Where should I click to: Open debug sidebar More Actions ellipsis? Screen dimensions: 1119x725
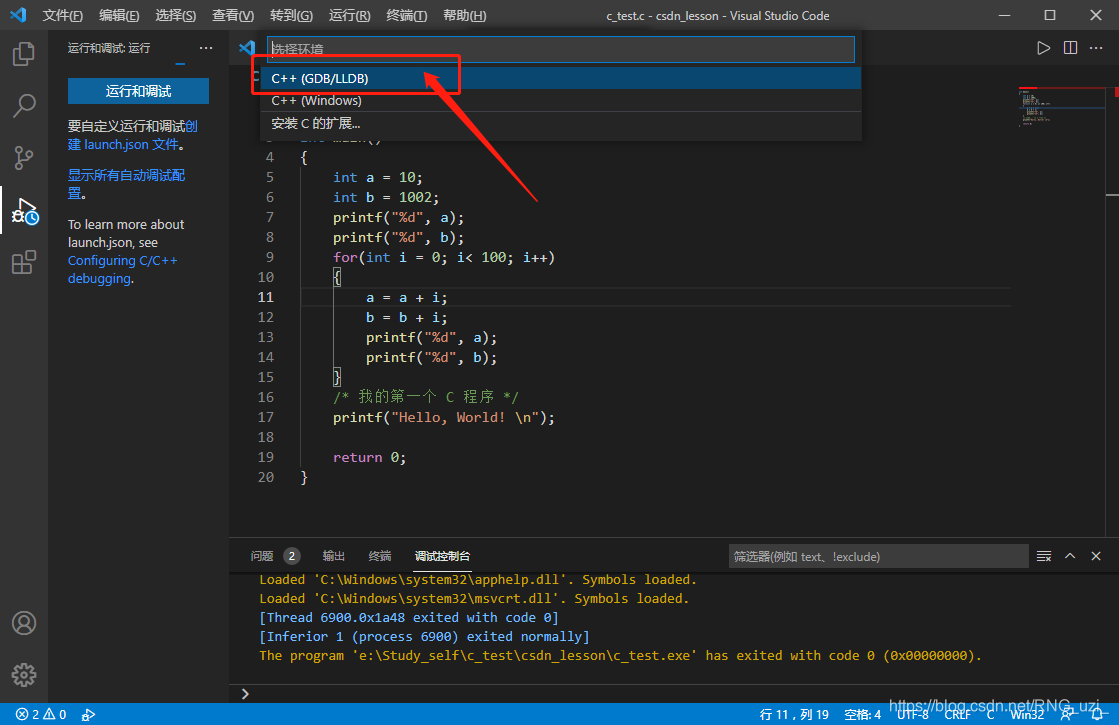(x=206, y=48)
